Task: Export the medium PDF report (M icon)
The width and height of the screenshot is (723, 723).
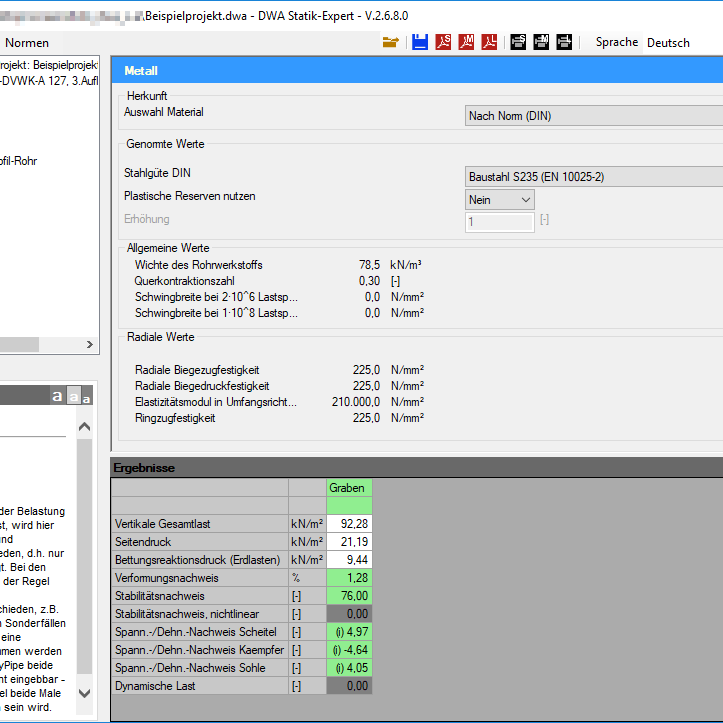Action: click(466, 42)
